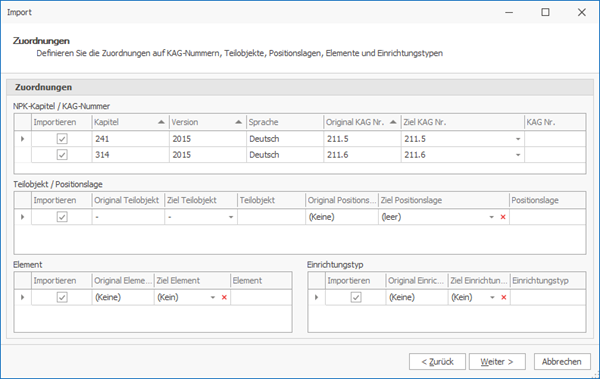Select Original KAG Nr. cell 211.6
Screen dimensions: 600x379
coord(362,155)
